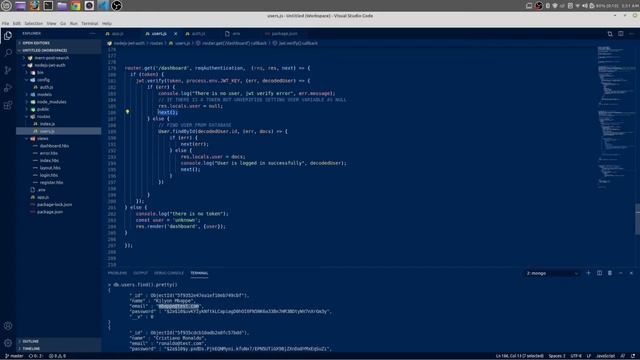Collapse the config folder
Screen dimensions: 640x360
click(58, 80)
